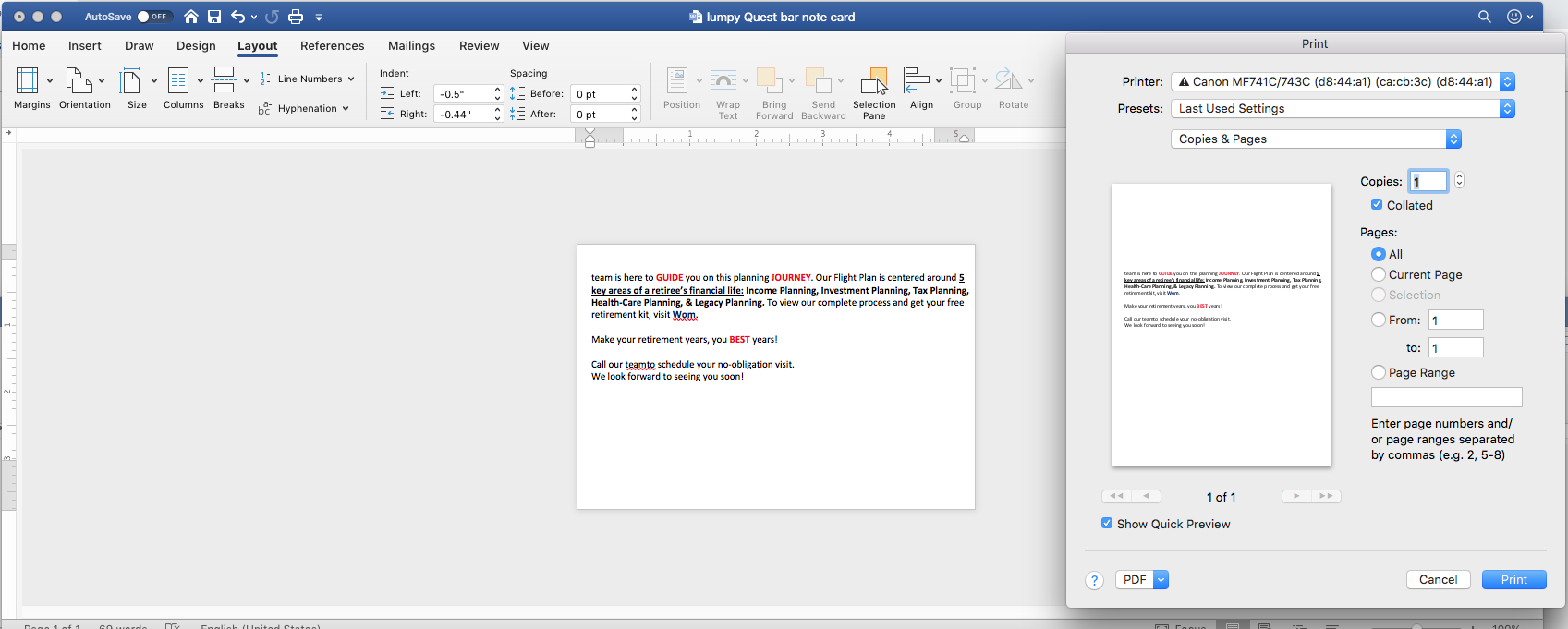Open the References tab

[332, 45]
